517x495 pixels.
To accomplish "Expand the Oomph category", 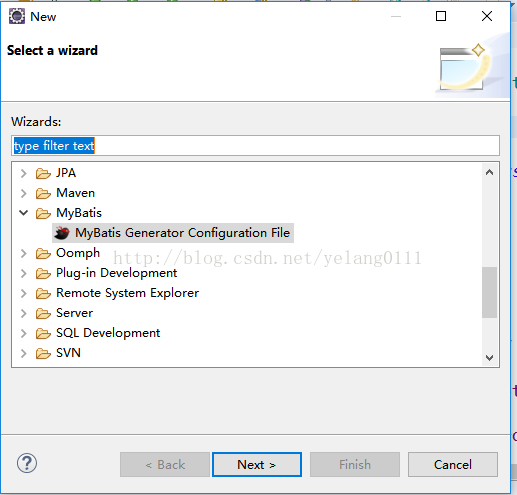I will click(x=23, y=253).
